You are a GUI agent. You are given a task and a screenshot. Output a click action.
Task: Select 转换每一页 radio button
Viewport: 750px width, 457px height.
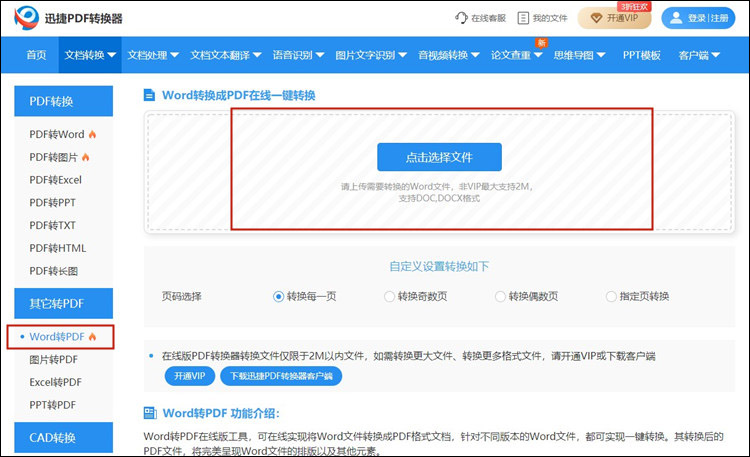point(278,297)
